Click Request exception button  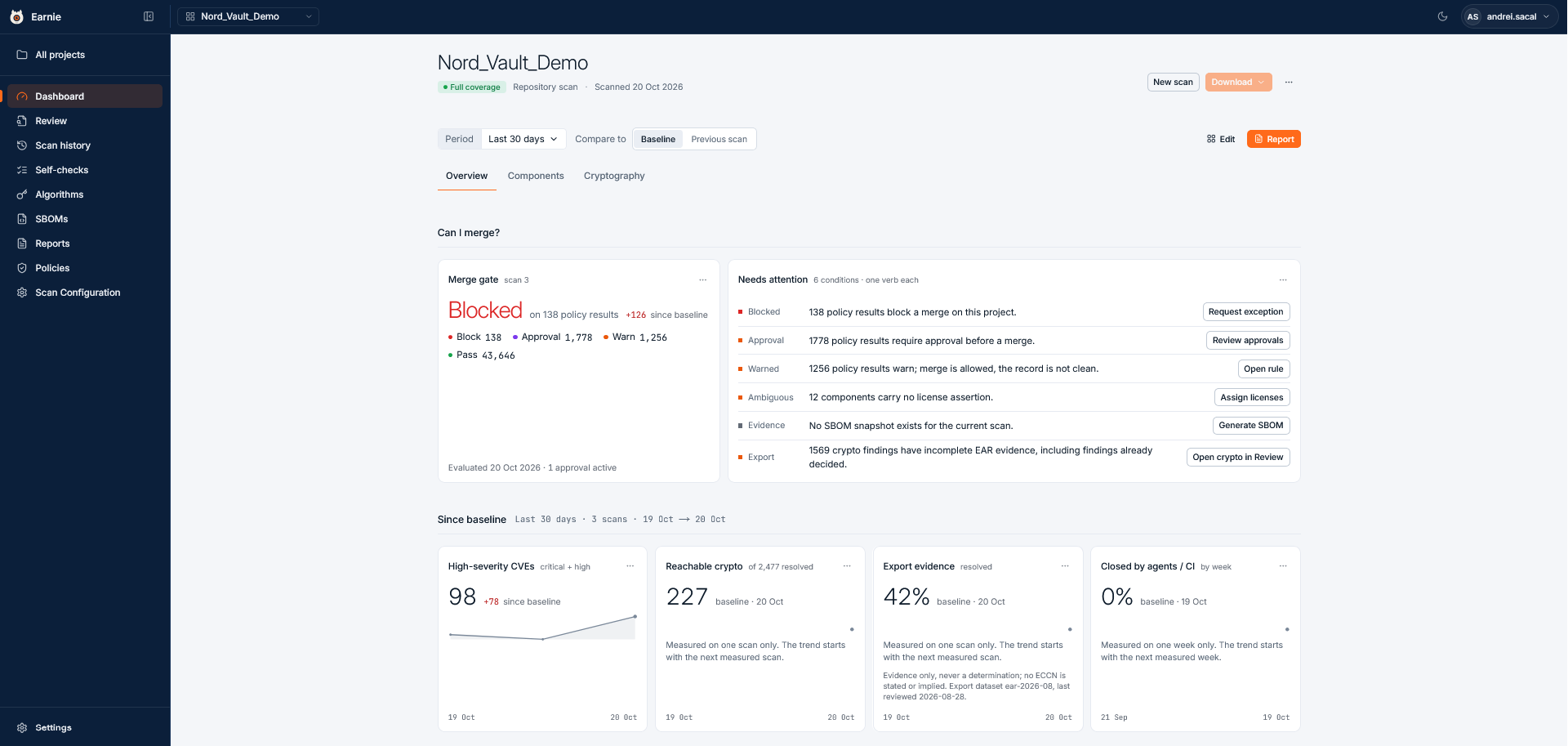coord(1246,311)
